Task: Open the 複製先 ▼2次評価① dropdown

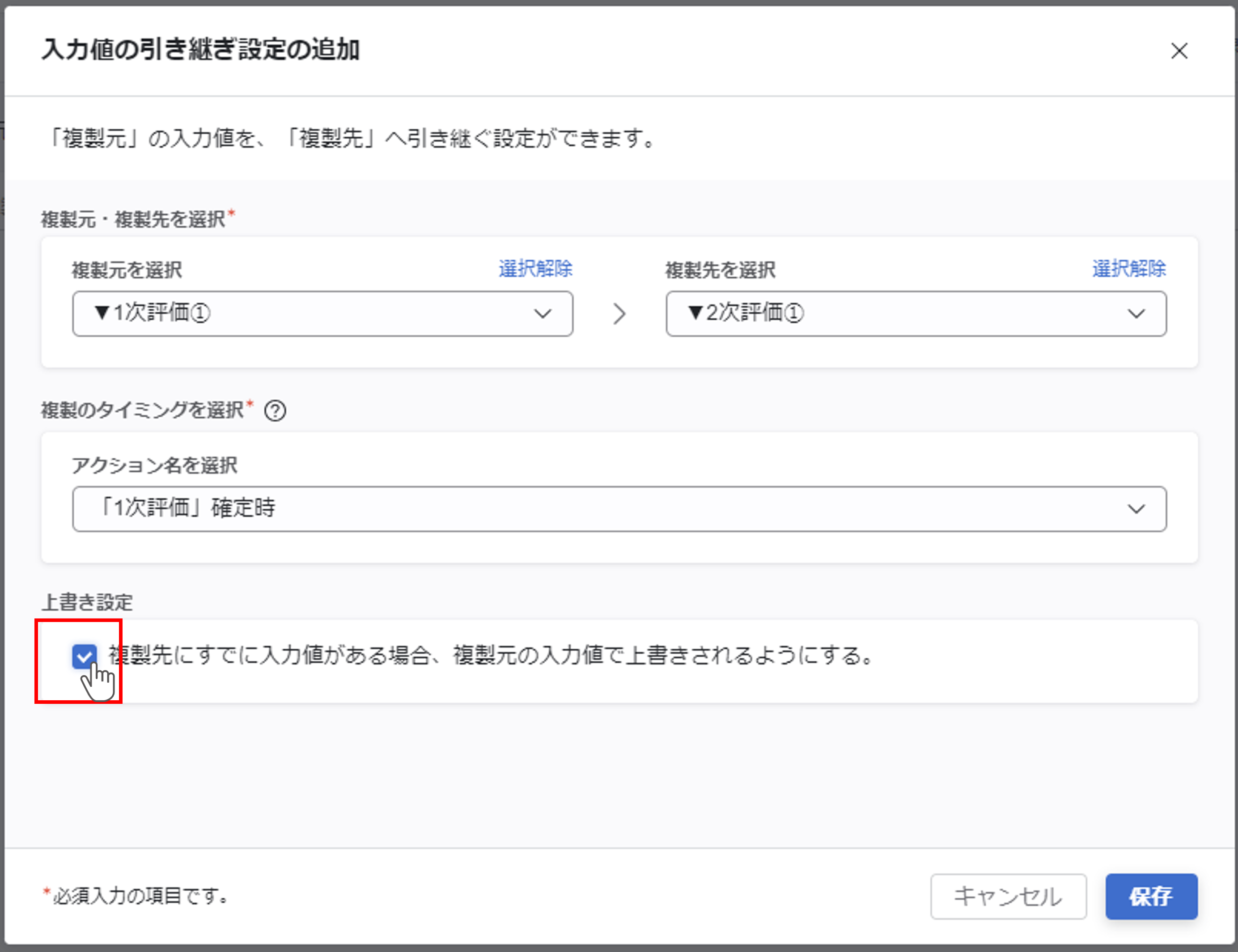Action: point(916,314)
